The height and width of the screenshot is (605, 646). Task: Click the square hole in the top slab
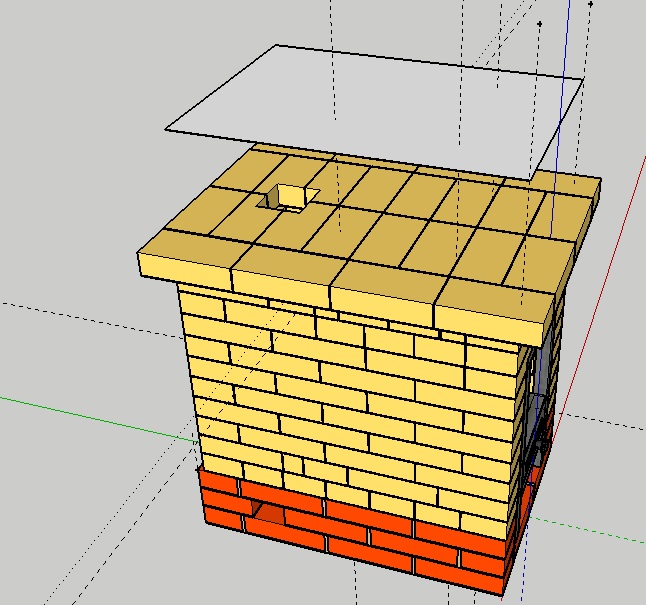288,198
